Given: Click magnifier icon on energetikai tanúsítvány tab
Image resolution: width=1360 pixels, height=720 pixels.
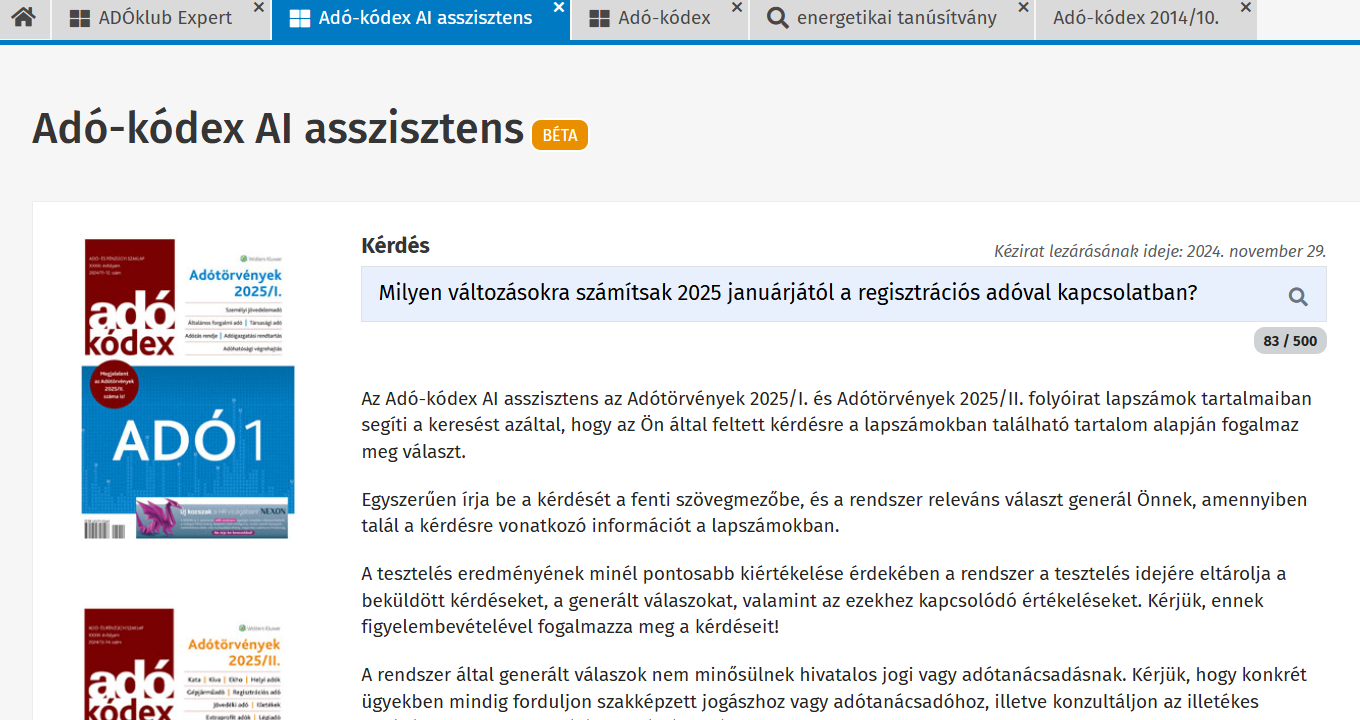Looking at the screenshot, I should point(777,18).
